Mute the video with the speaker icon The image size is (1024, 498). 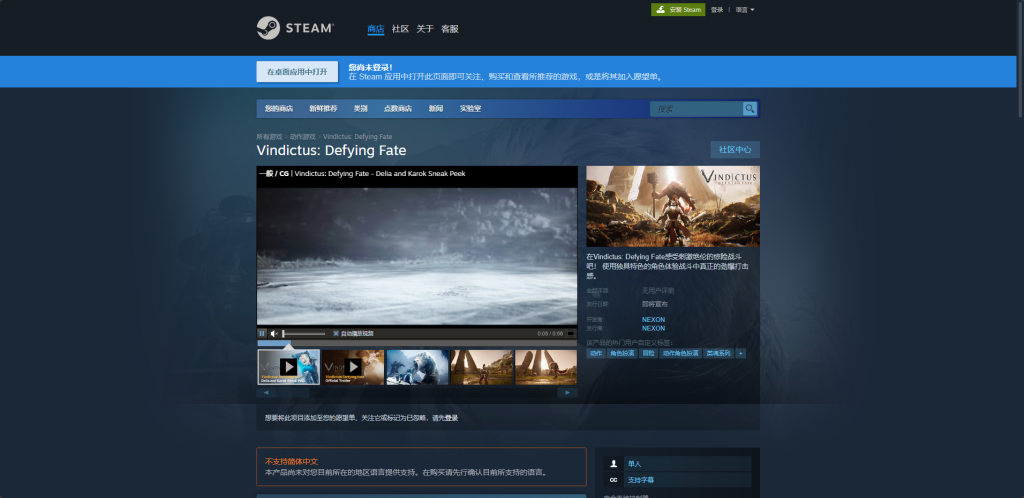(x=274, y=334)
